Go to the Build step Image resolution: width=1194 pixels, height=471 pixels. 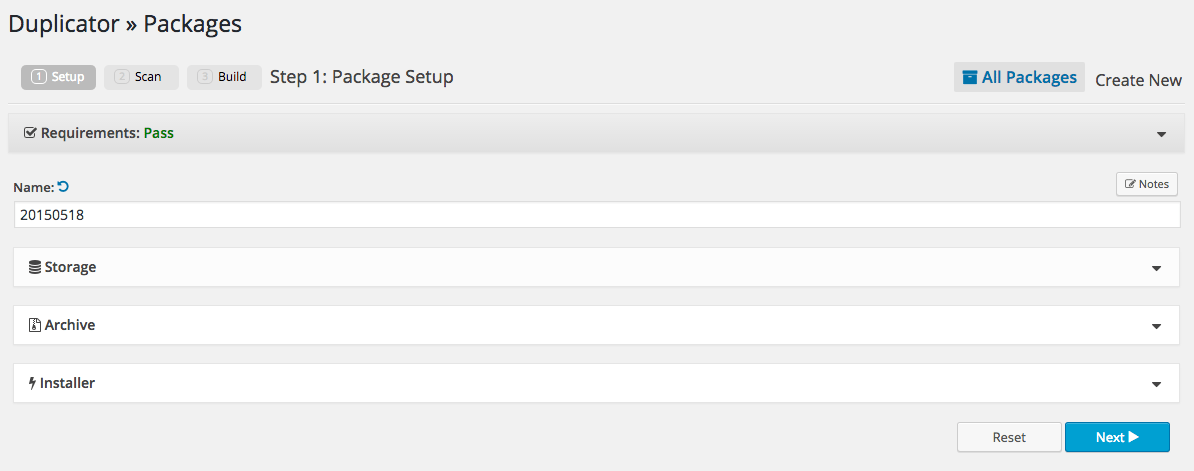coord(224,77)
